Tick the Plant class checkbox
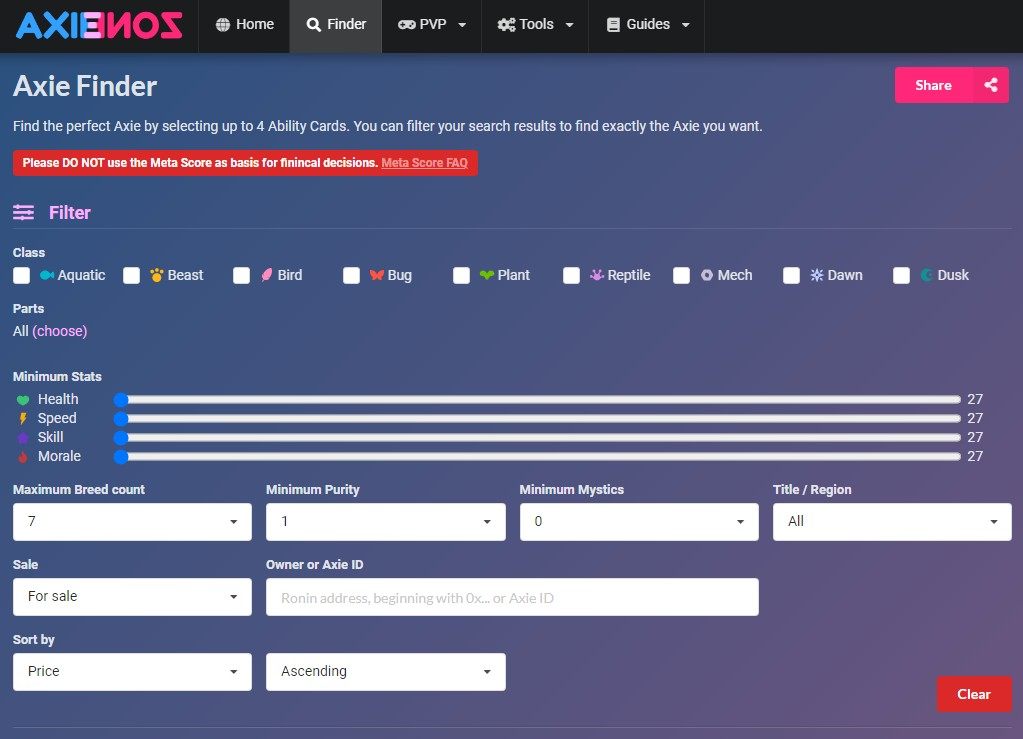This screenshot has height=739, width=1023. point(461,275)
